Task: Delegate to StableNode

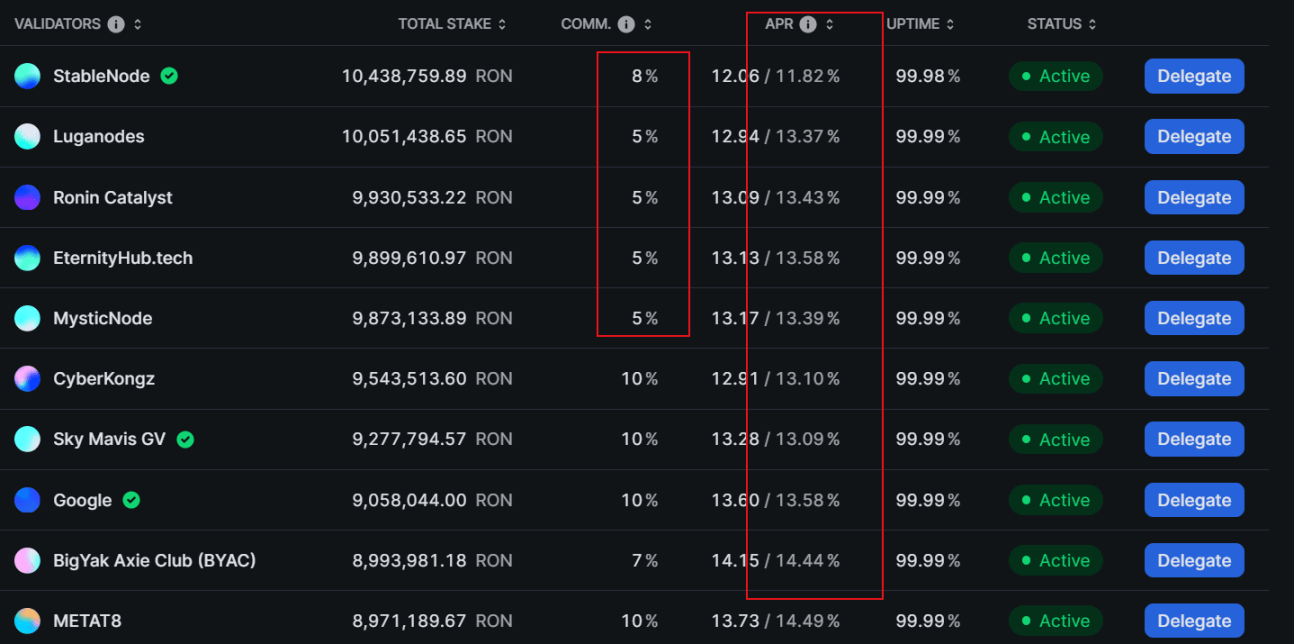Action: (x=1194, y=76)
